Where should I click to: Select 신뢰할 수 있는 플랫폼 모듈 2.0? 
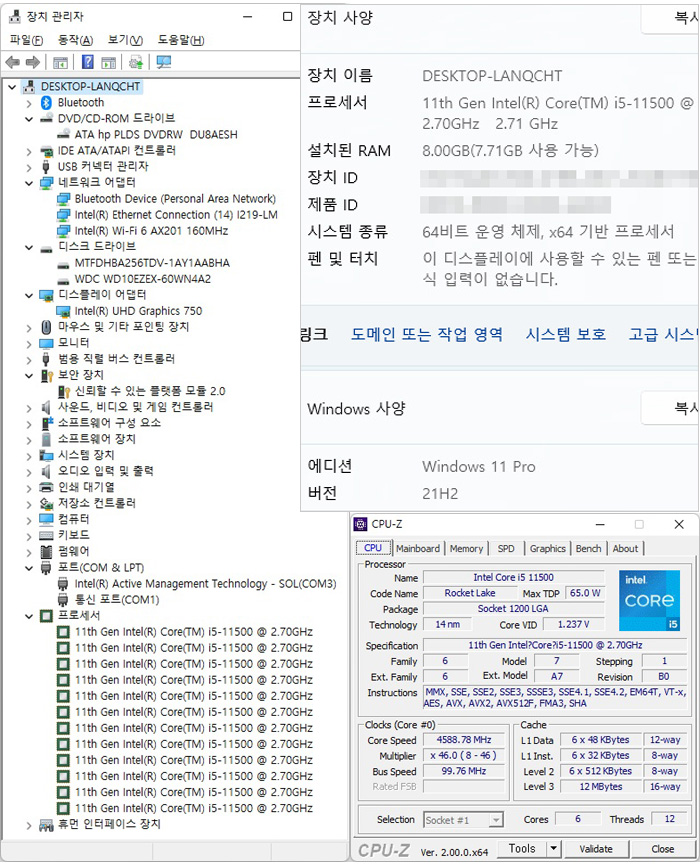point(150,391)
